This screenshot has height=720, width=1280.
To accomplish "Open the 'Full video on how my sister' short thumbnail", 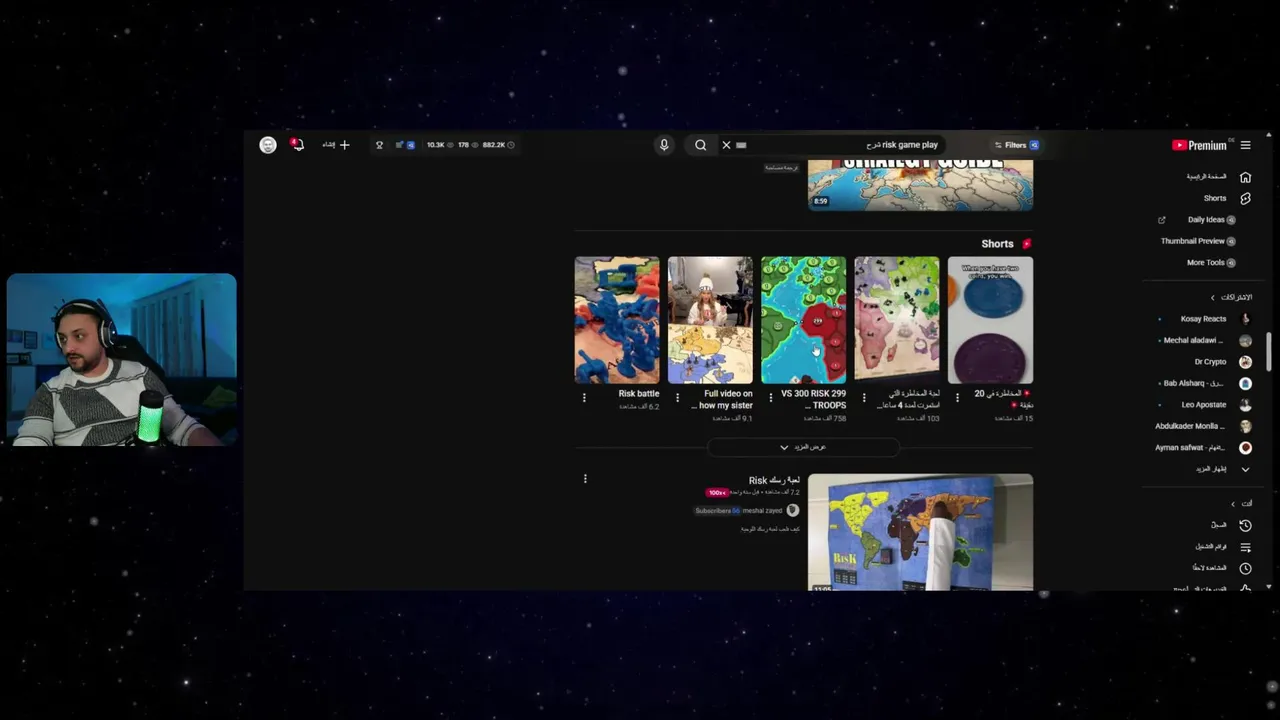I will click(710, 320).
